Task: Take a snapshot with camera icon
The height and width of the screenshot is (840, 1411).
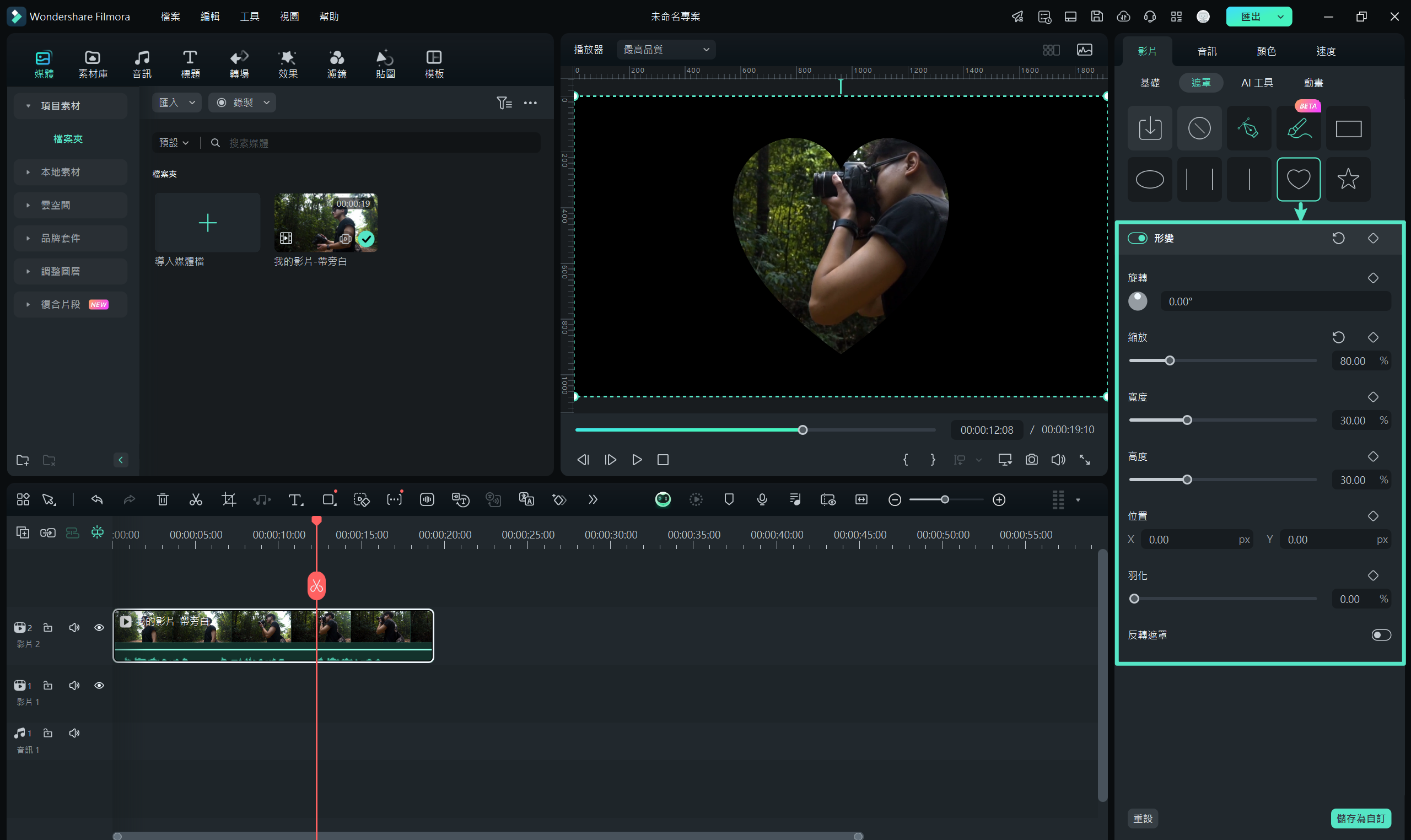Action: click(1031, 460)
